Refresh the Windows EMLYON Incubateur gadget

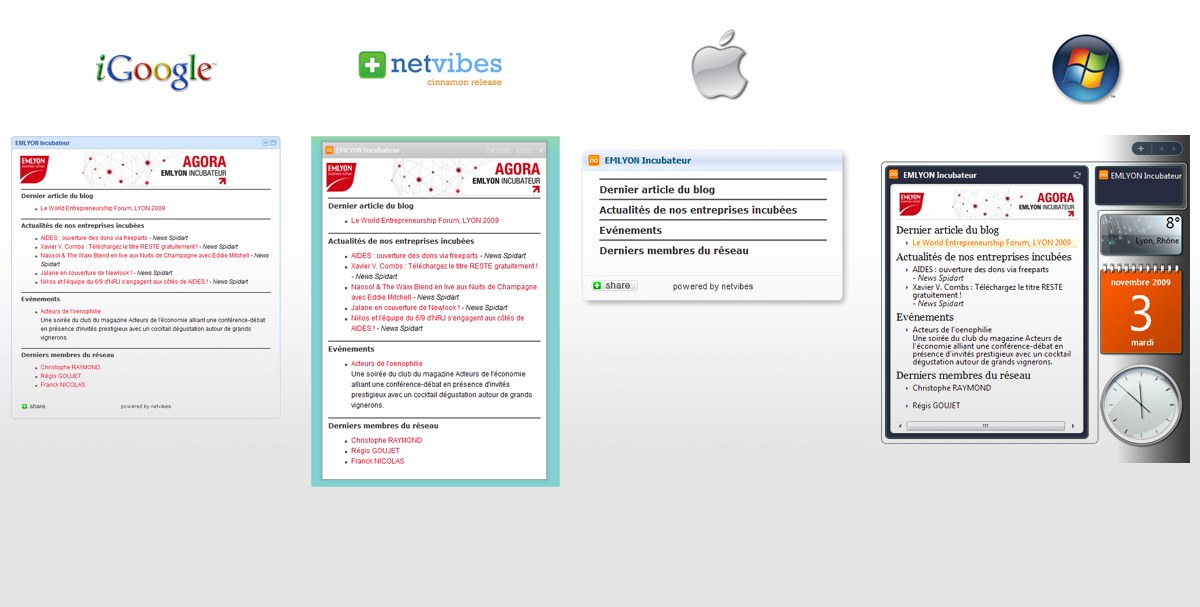pos(1077,175)
